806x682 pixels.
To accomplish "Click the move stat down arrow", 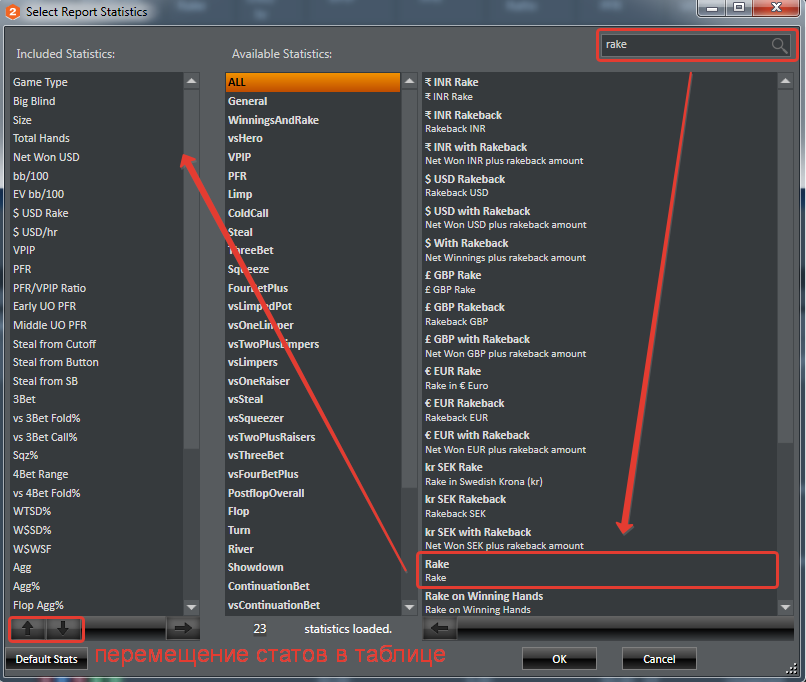I will click(62, 629).
